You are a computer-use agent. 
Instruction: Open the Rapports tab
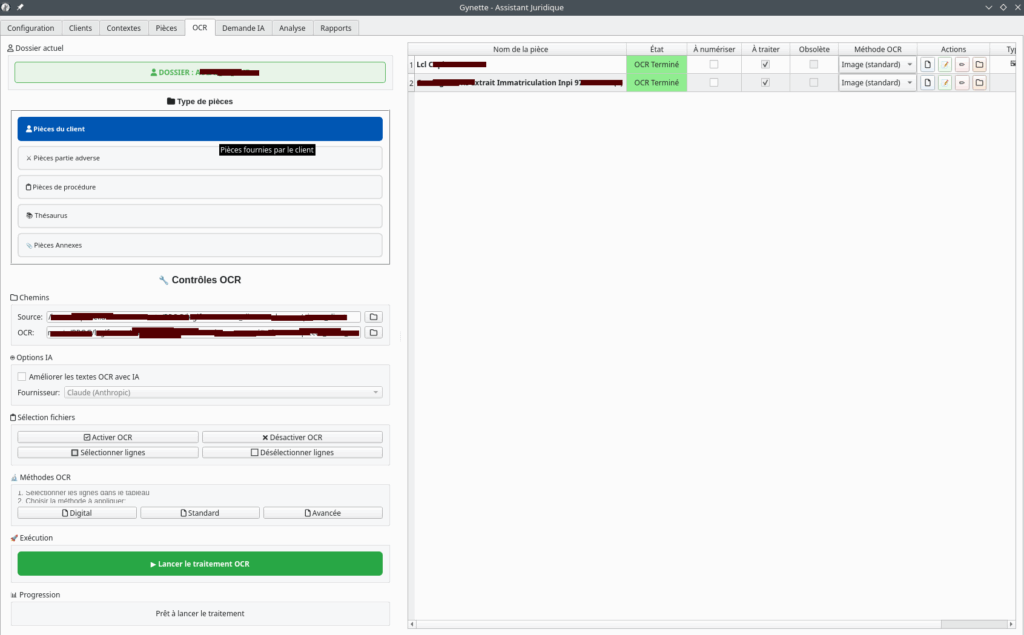click(336, 28)
